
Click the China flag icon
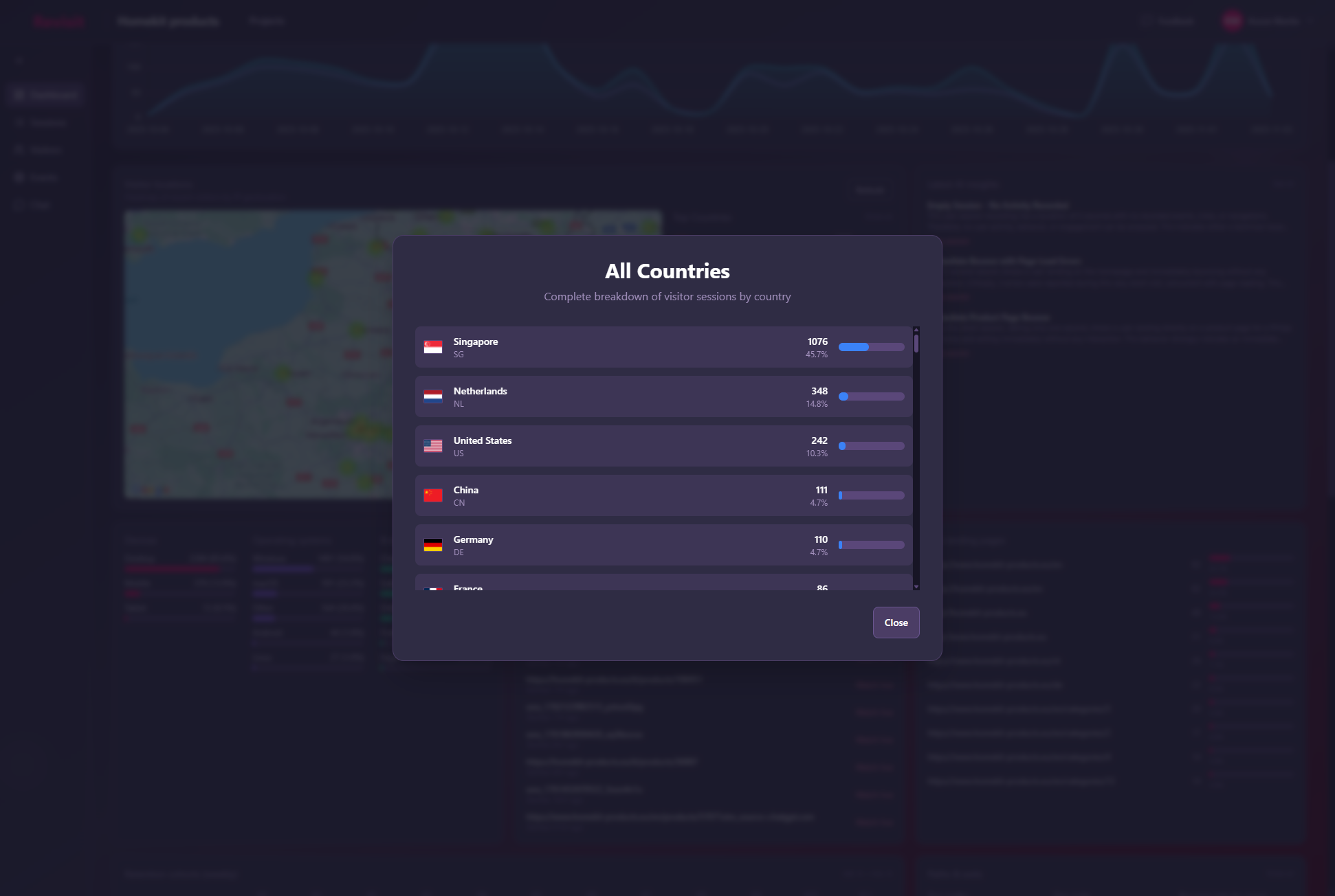(x=433, y=495)
